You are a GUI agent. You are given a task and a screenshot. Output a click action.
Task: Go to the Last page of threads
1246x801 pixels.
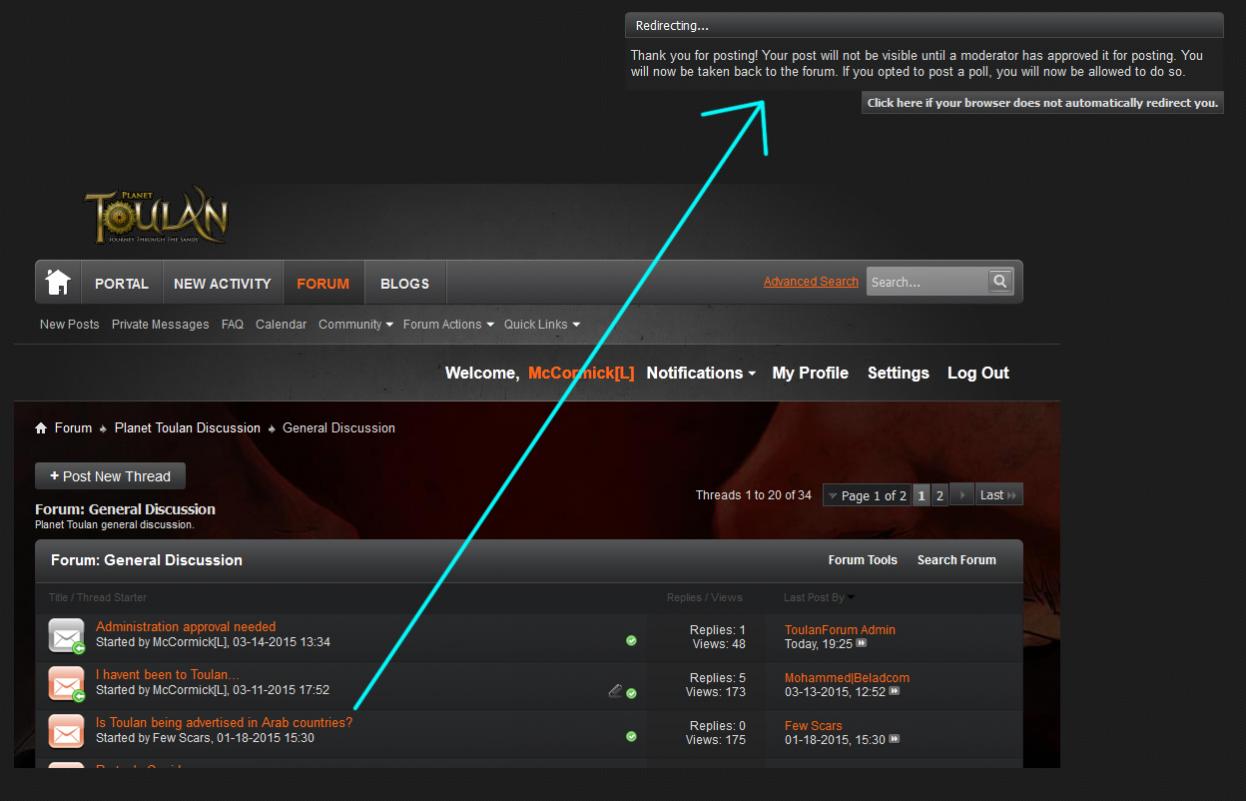(x=999, y=495)
